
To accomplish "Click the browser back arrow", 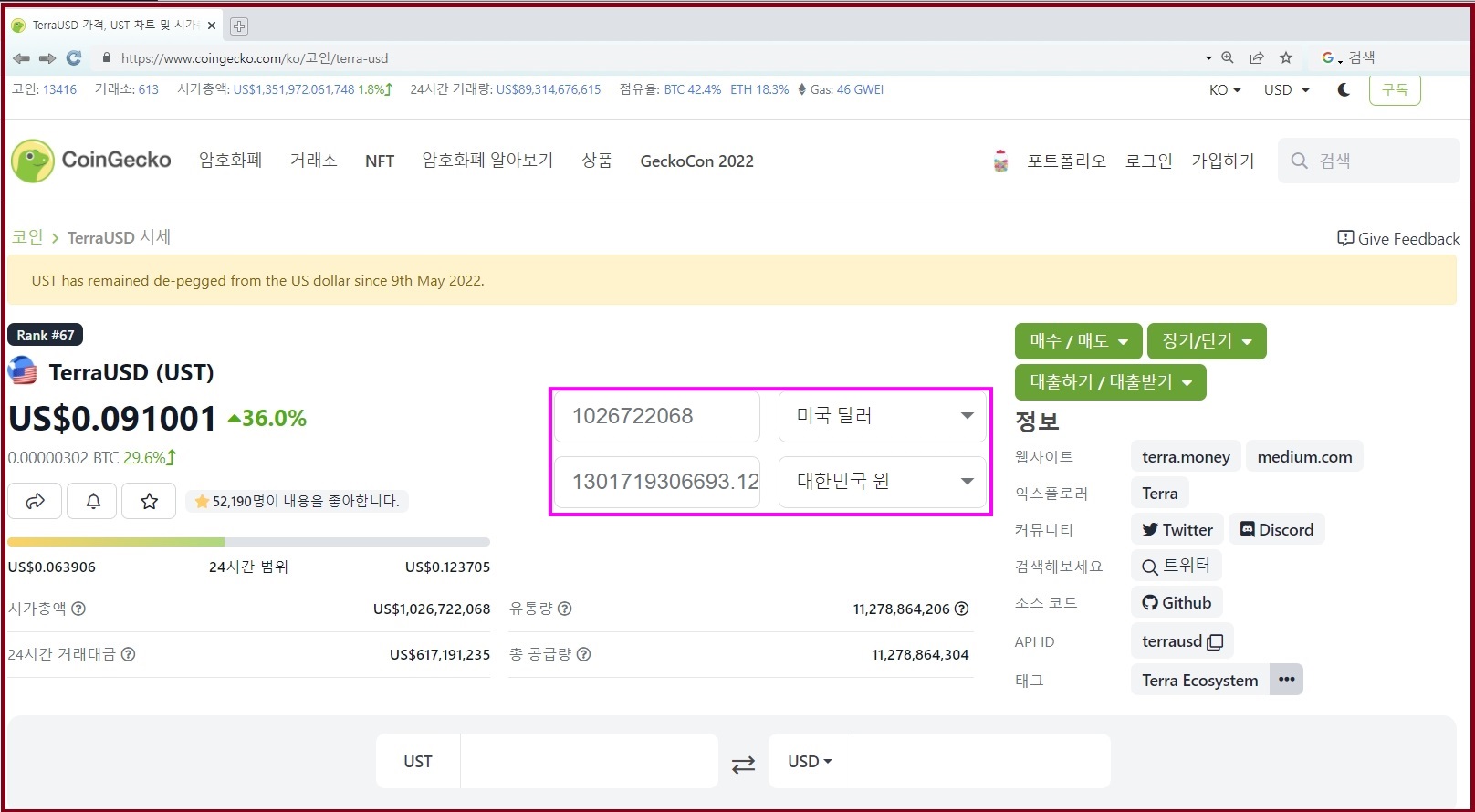I will 21,58.
